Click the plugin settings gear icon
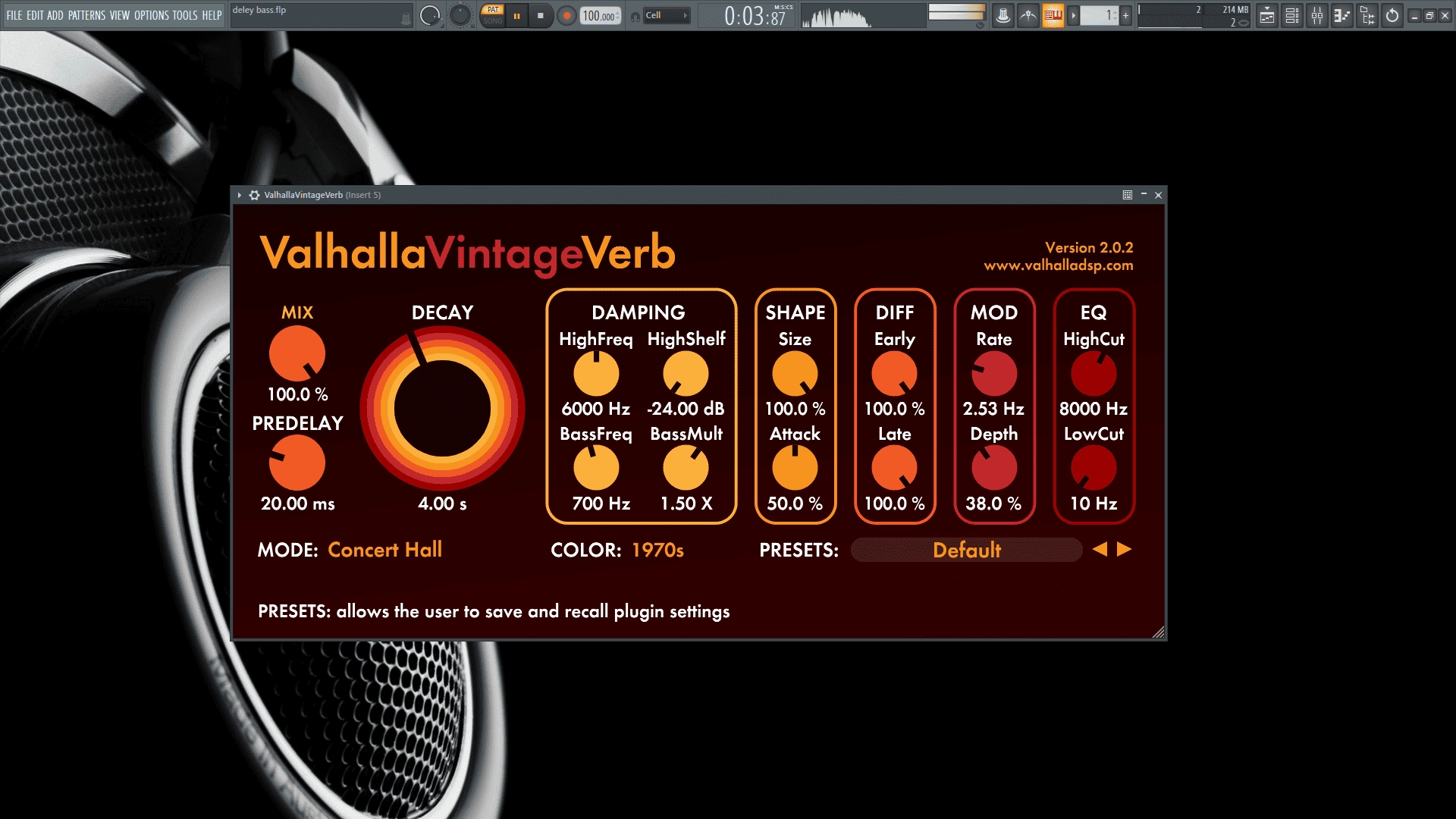This screenshot has height=819, width=1456. [x=254, y=195]
